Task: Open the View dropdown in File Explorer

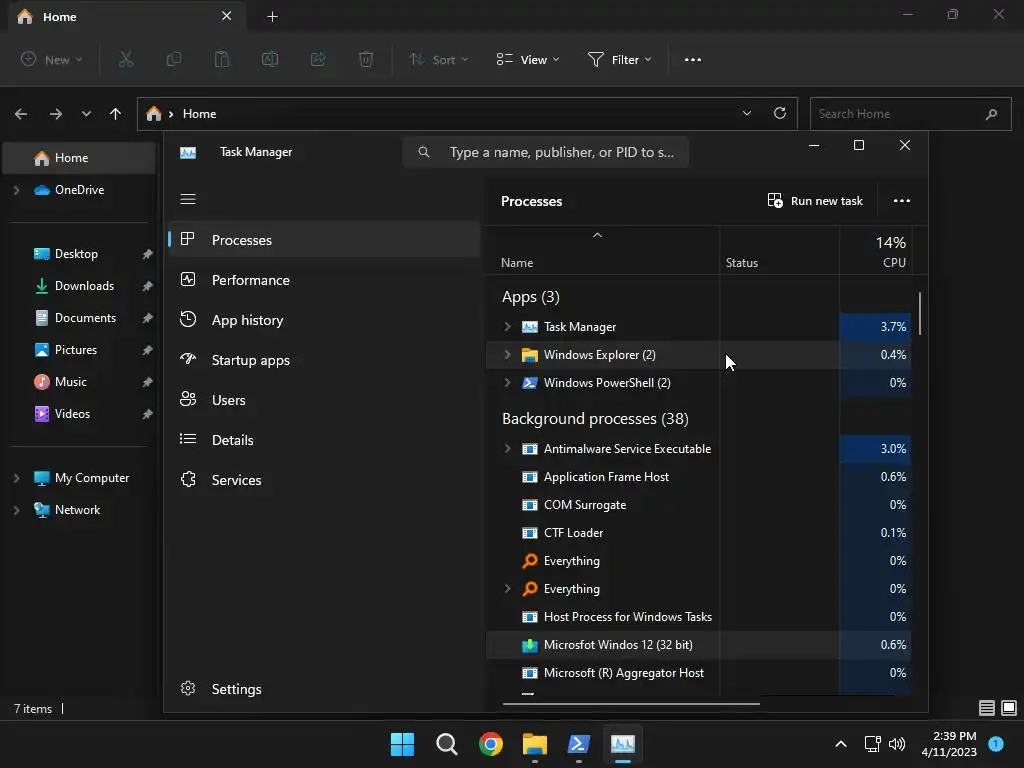Action: tap(528, 59)
